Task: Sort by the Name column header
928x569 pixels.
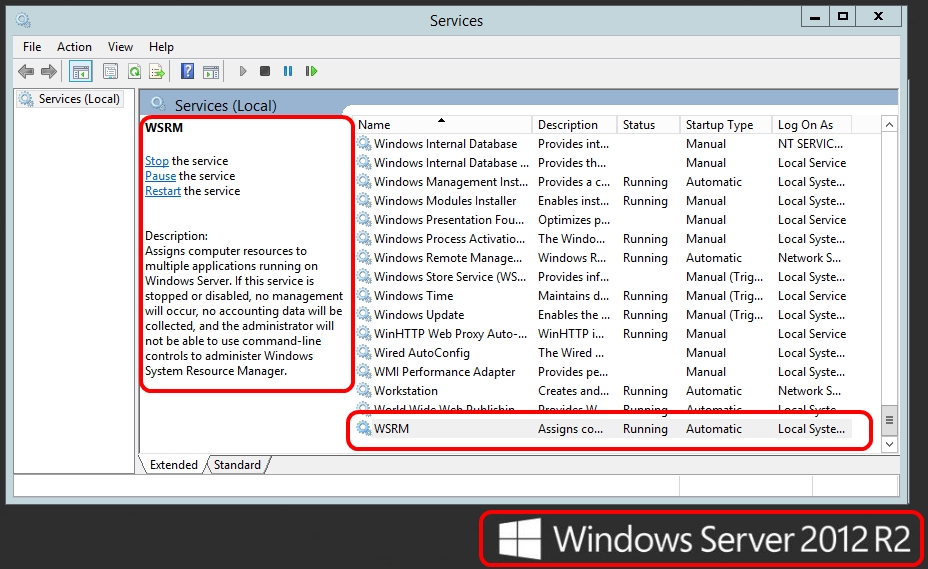Action: click(x=443, y=125)
